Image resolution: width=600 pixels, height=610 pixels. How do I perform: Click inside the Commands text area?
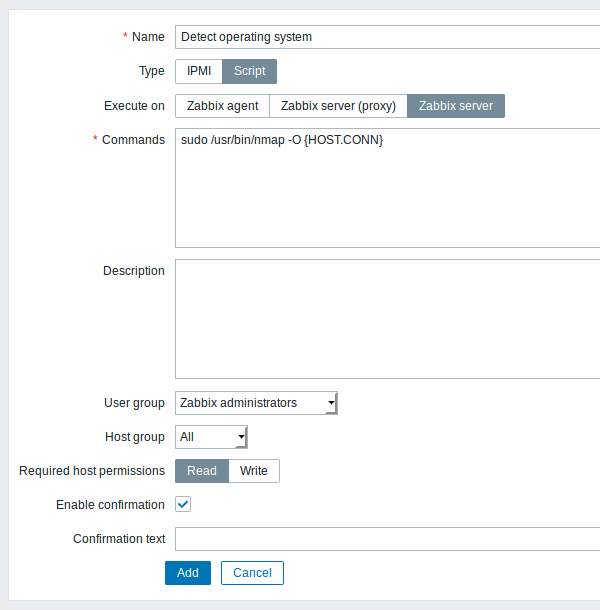click(388, 188)
